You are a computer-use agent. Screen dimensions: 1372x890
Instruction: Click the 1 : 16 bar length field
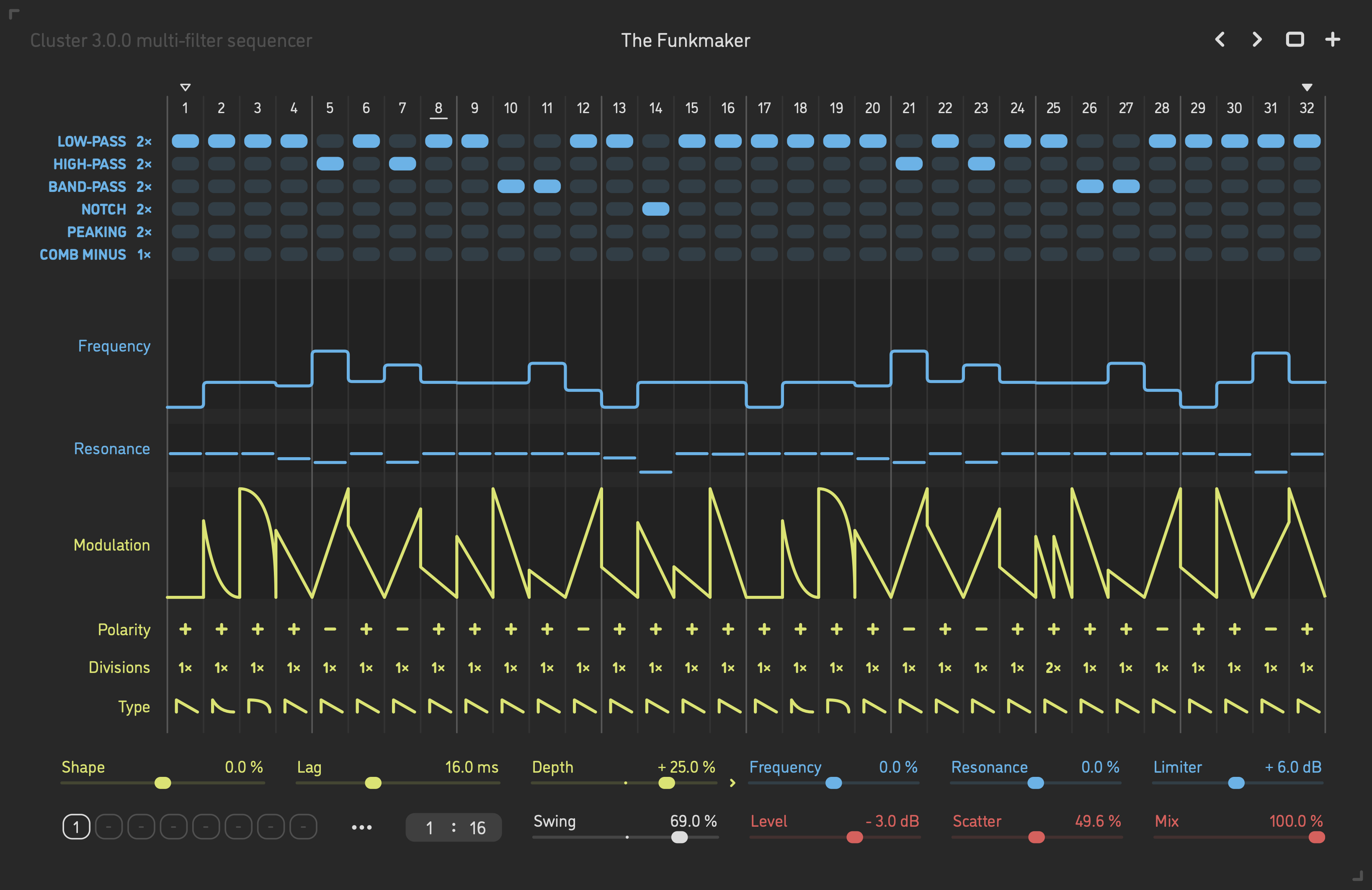click(453, 827)
